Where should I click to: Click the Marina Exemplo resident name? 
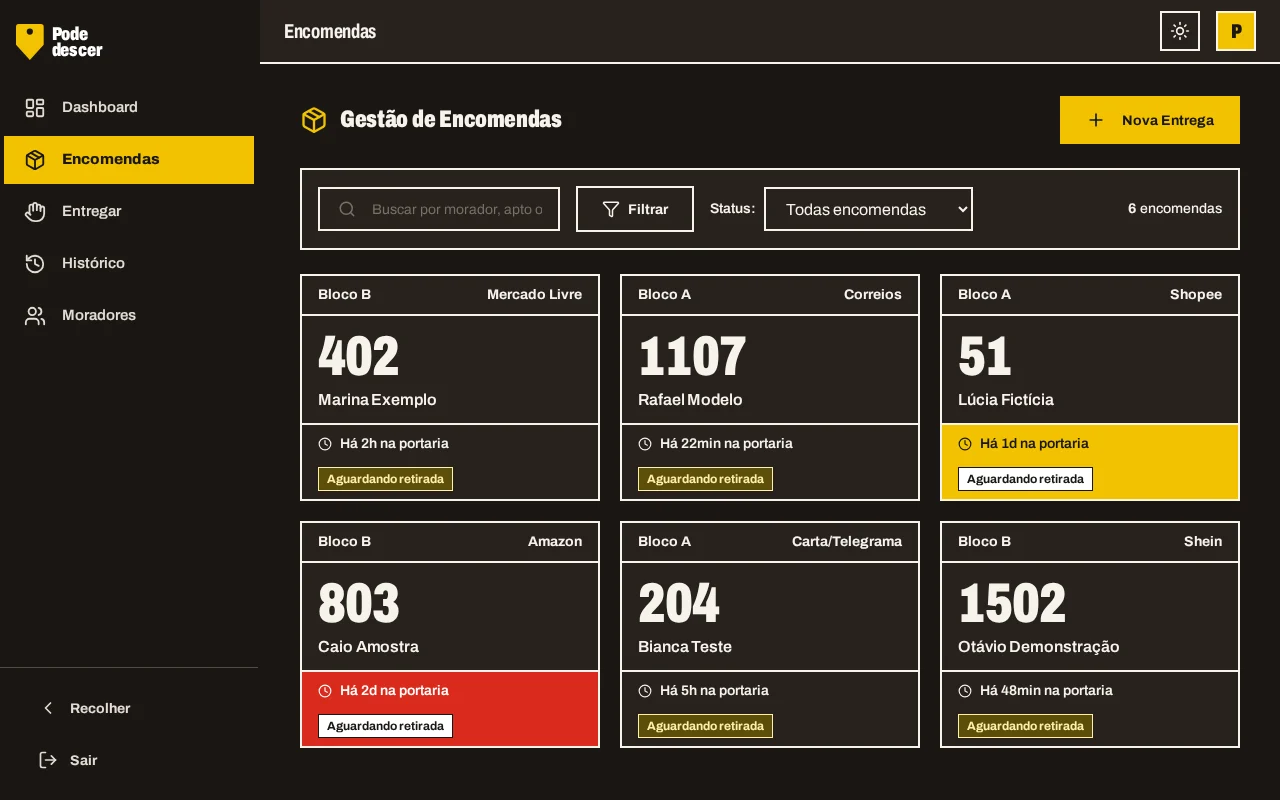(377, 400)
